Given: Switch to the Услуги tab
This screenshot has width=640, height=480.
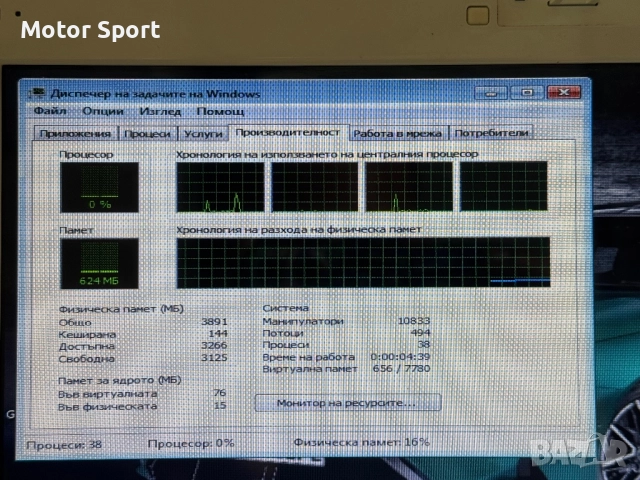Looking at the screenshot, I should coord(203,133).
